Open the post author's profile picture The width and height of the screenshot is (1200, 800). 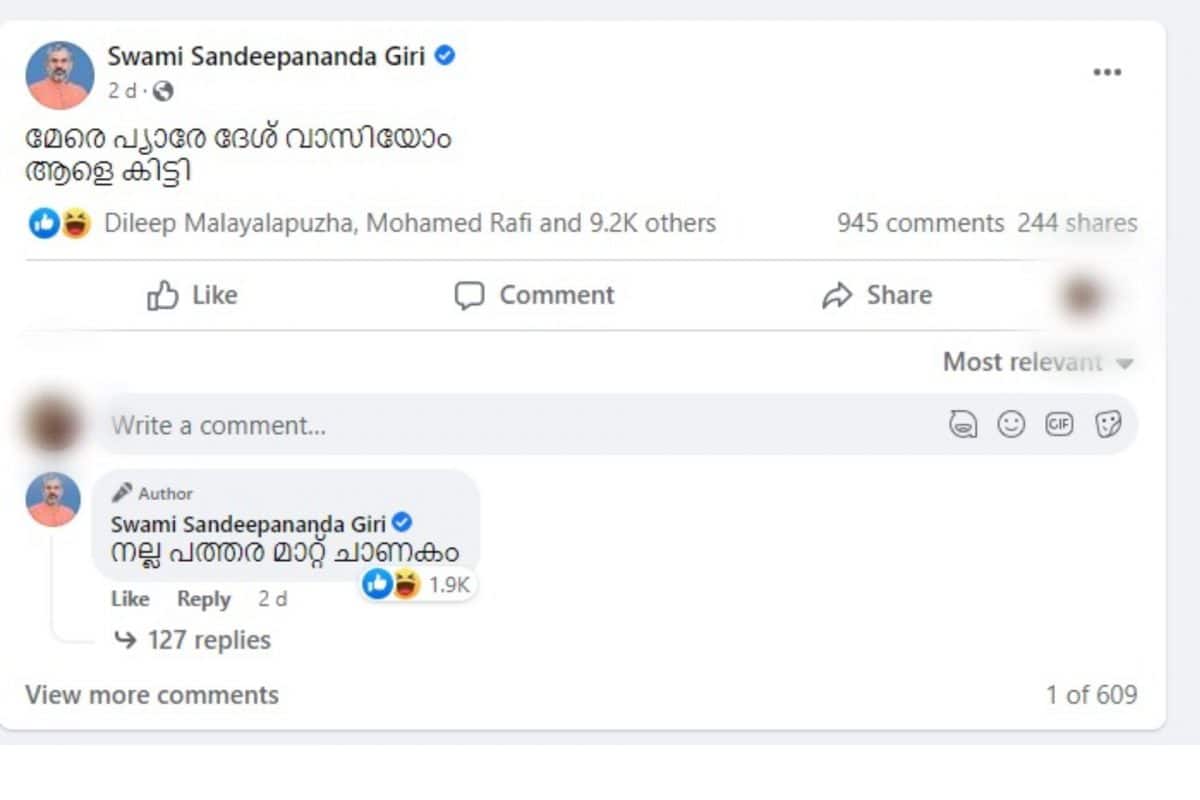click(x=60, y=75)
